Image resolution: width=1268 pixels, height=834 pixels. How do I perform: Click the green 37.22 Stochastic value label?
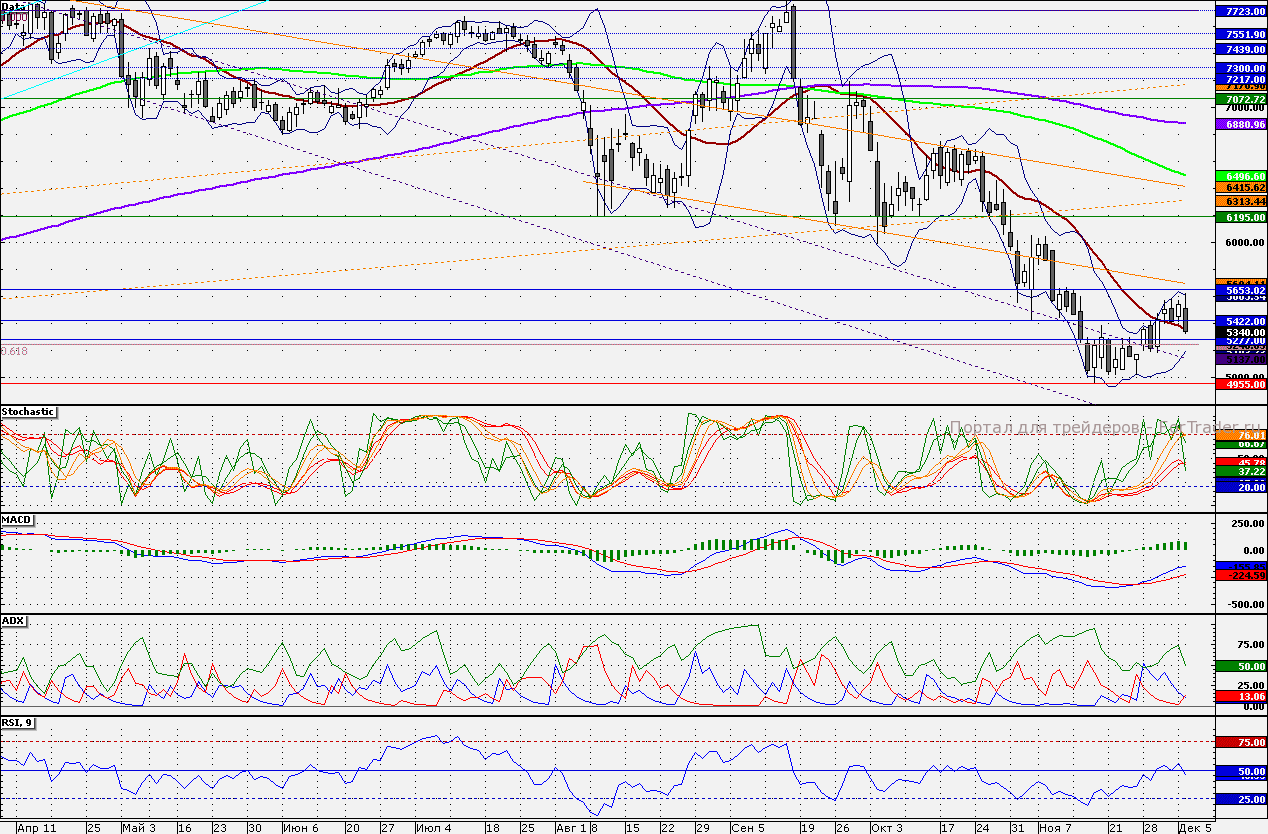point(1239,470)
